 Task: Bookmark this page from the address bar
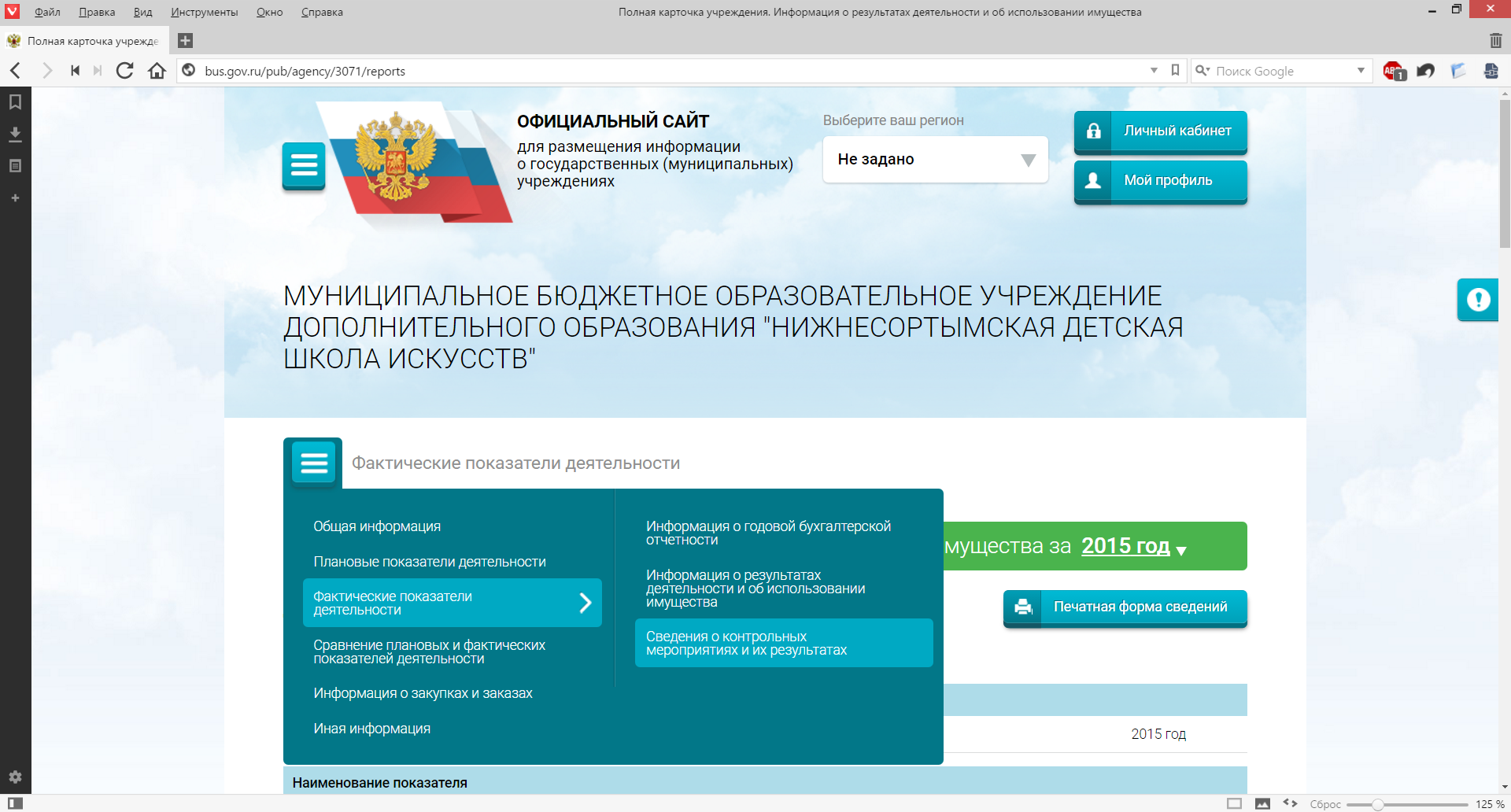click(1175, 70)
